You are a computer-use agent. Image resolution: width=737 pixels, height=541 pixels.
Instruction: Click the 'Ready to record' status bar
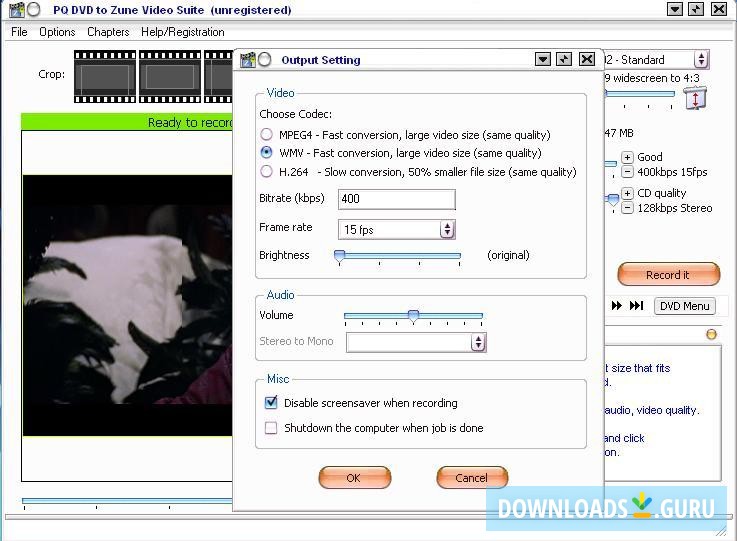[x=127, y=122]
